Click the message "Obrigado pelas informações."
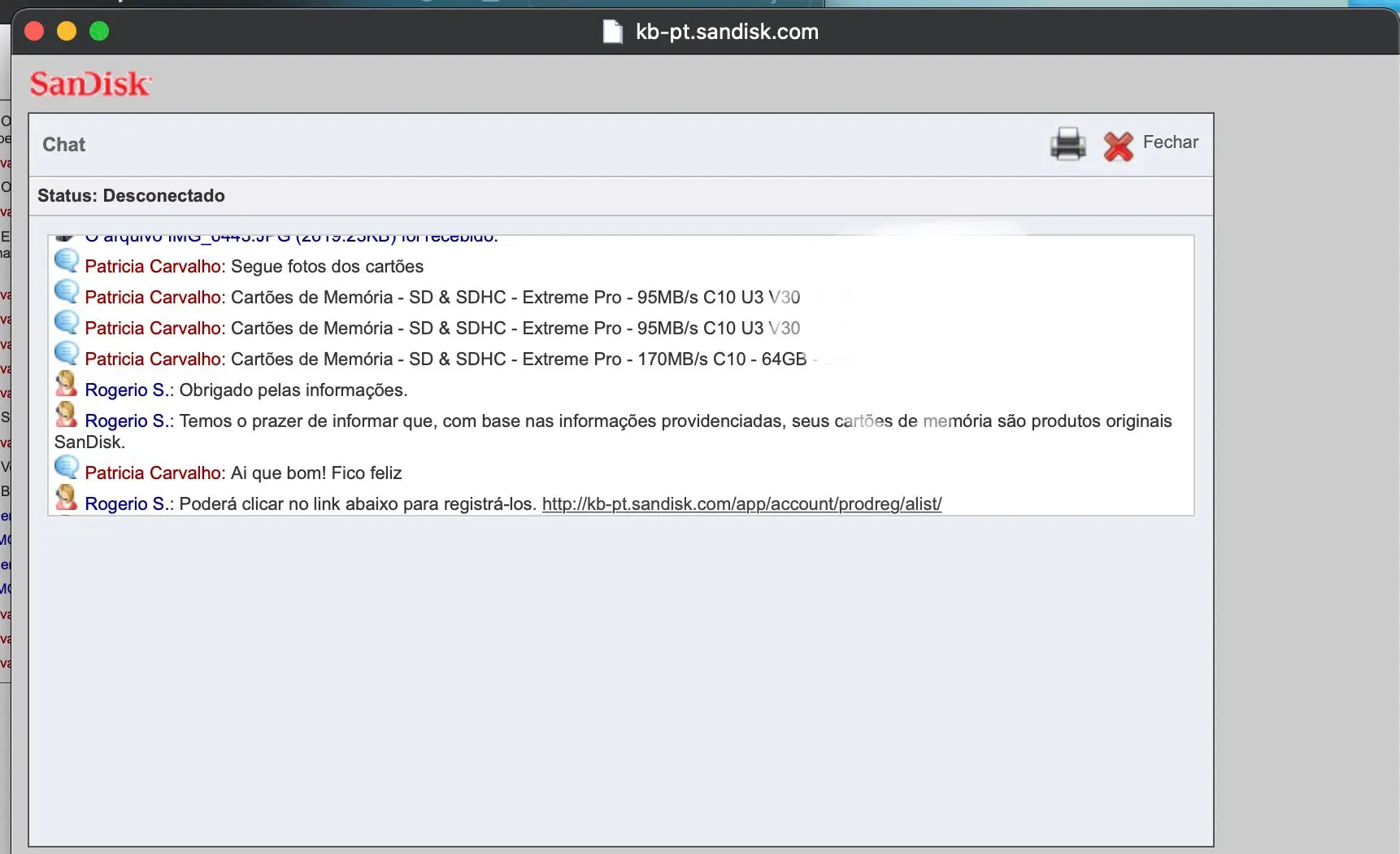This screenshot has width=1400, height=854. pyautogui.click(x=293, y=390)
